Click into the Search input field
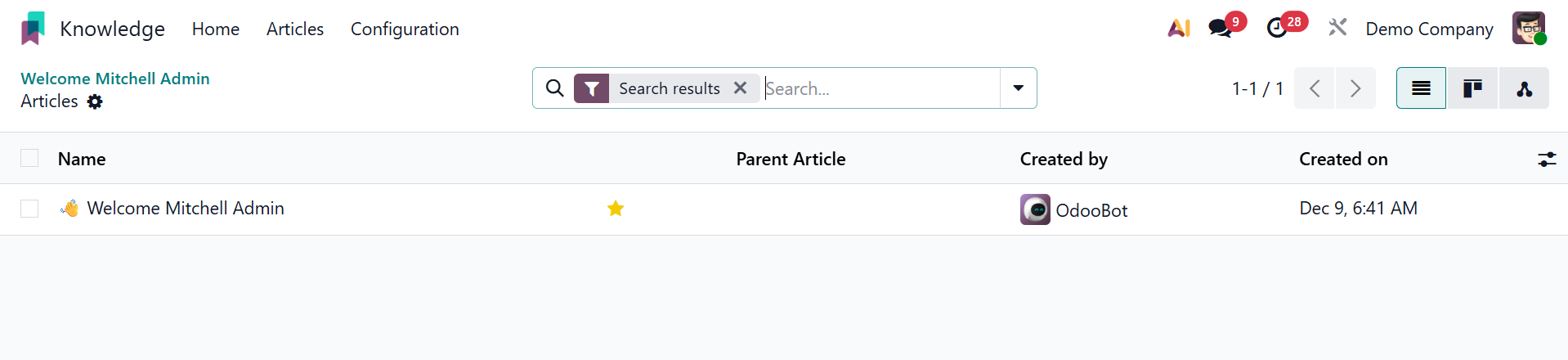 click(x=879, y=88)
